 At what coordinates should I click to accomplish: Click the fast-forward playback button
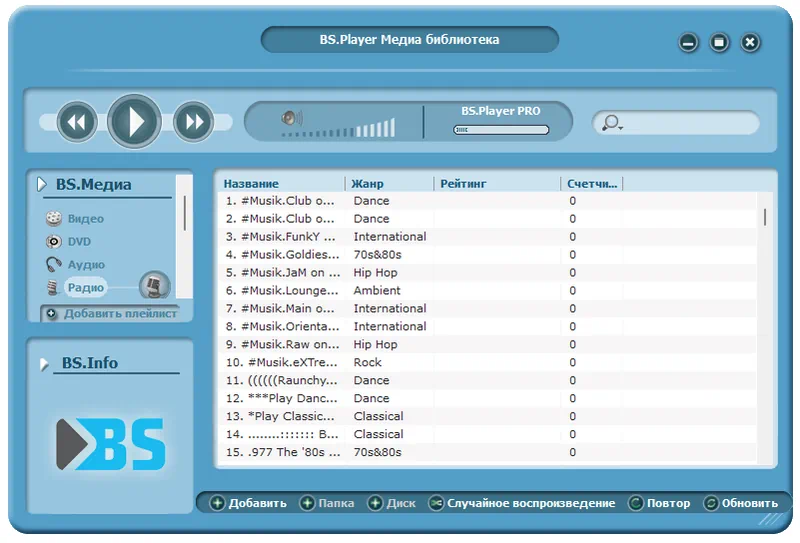point(193,121)
